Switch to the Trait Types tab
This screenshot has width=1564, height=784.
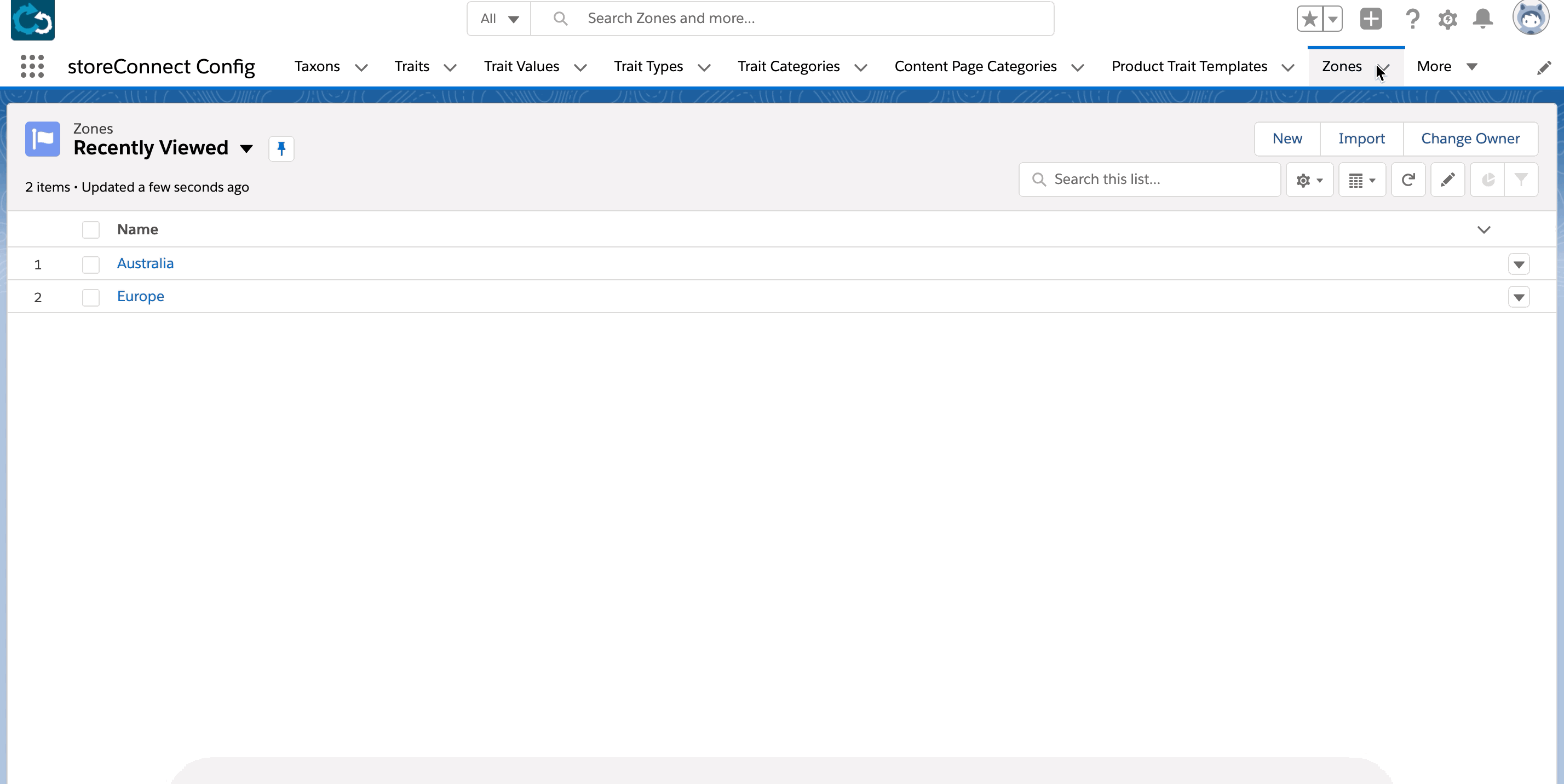(648, 66)
